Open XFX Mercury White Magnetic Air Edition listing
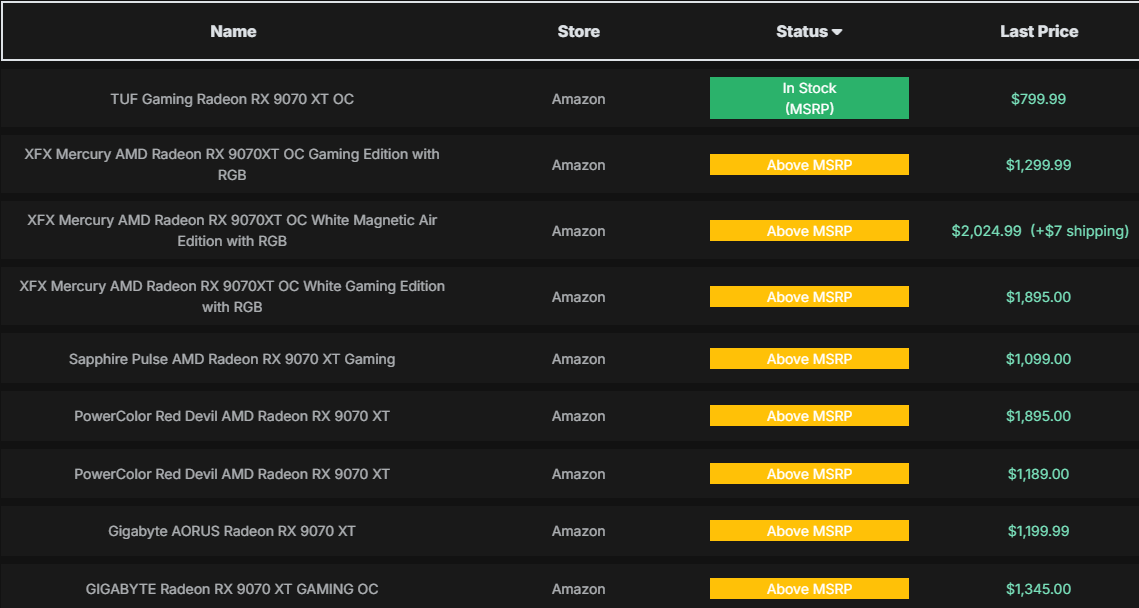 coord(232,230)
